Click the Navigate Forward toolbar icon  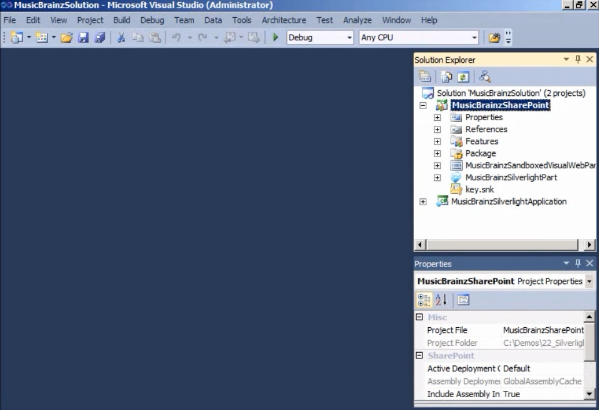coord(254,37)
